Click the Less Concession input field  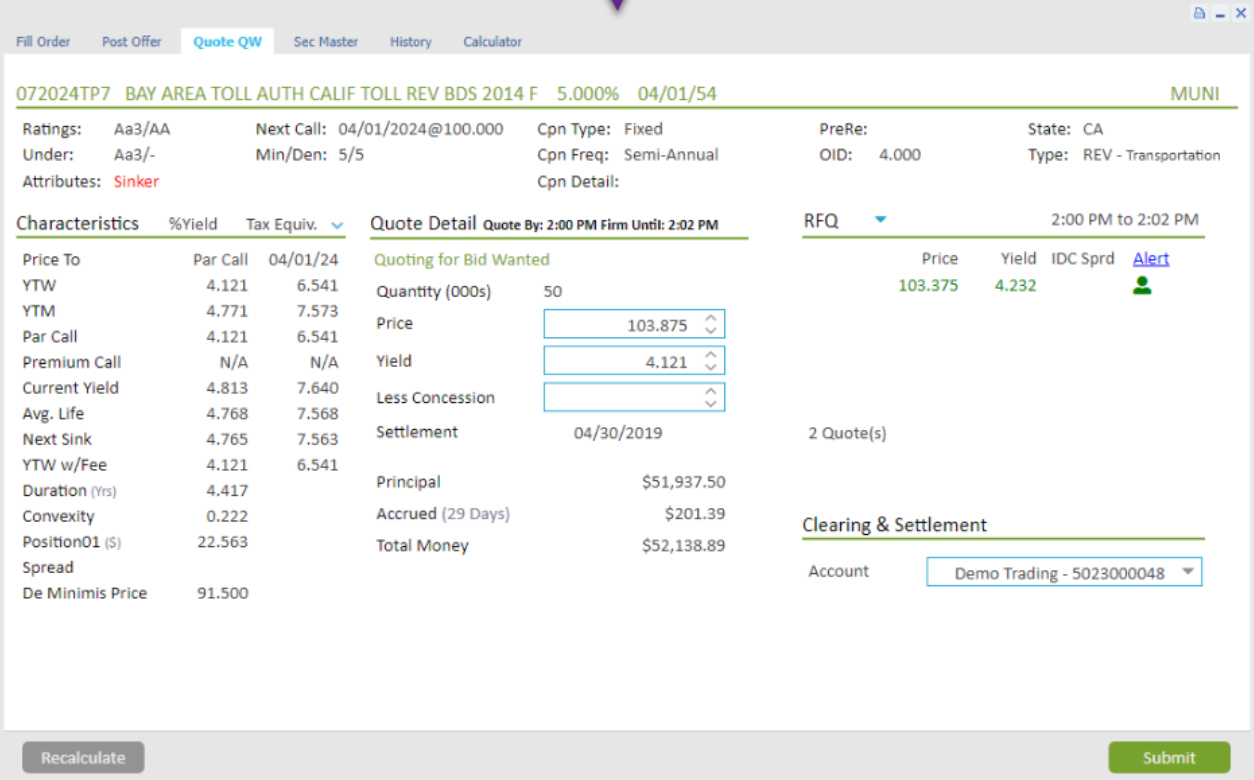tap(634, 397)
